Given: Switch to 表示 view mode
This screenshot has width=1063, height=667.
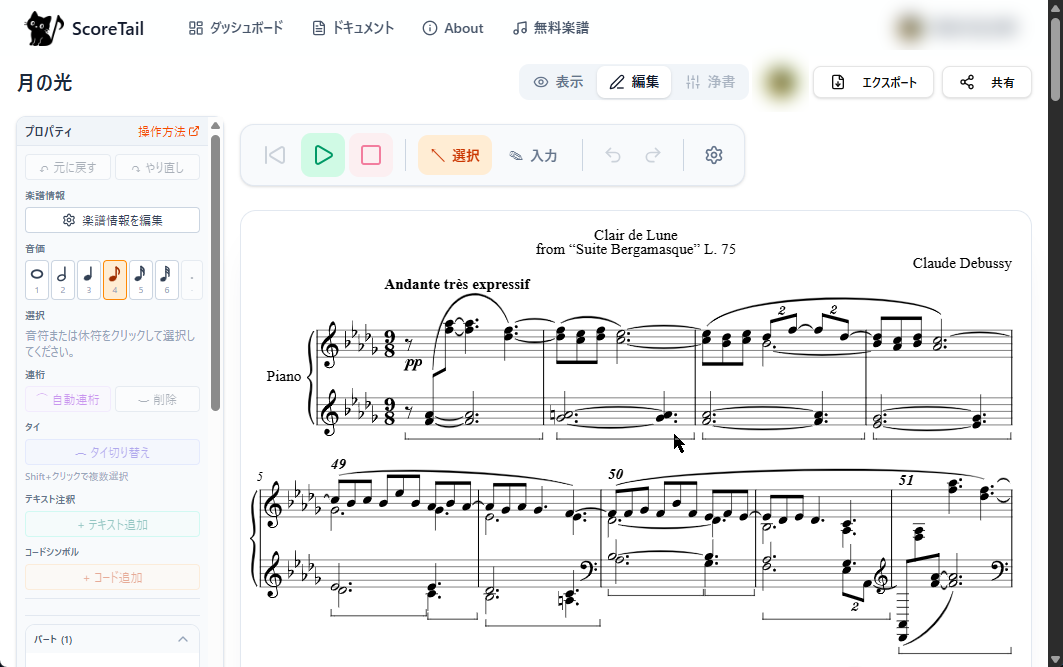Looking at the screenshot, I should pyautogui.click(x=558, y=82).
